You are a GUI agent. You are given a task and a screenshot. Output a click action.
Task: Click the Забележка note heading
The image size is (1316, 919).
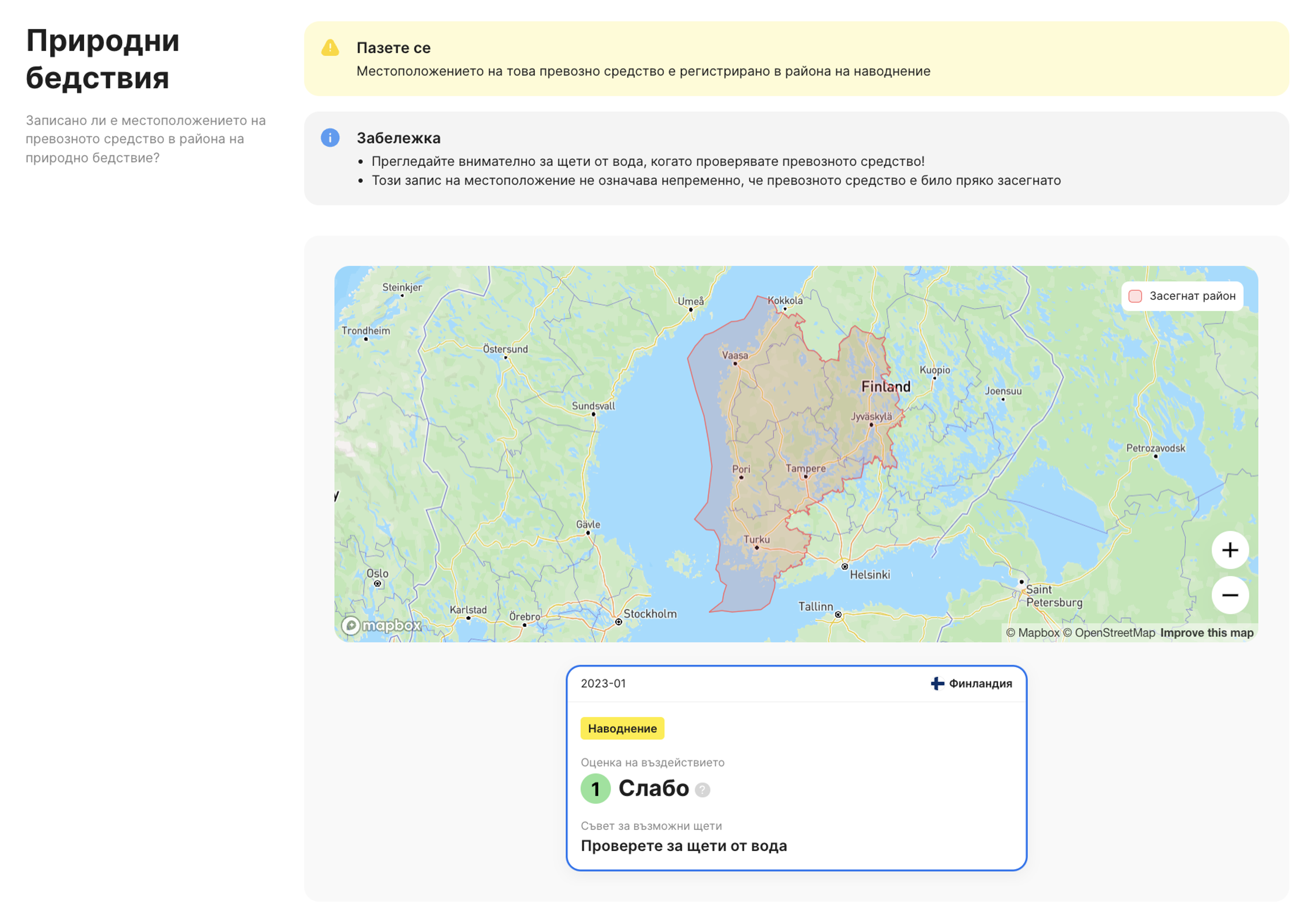pyautogui.click(x=398, y=138)
